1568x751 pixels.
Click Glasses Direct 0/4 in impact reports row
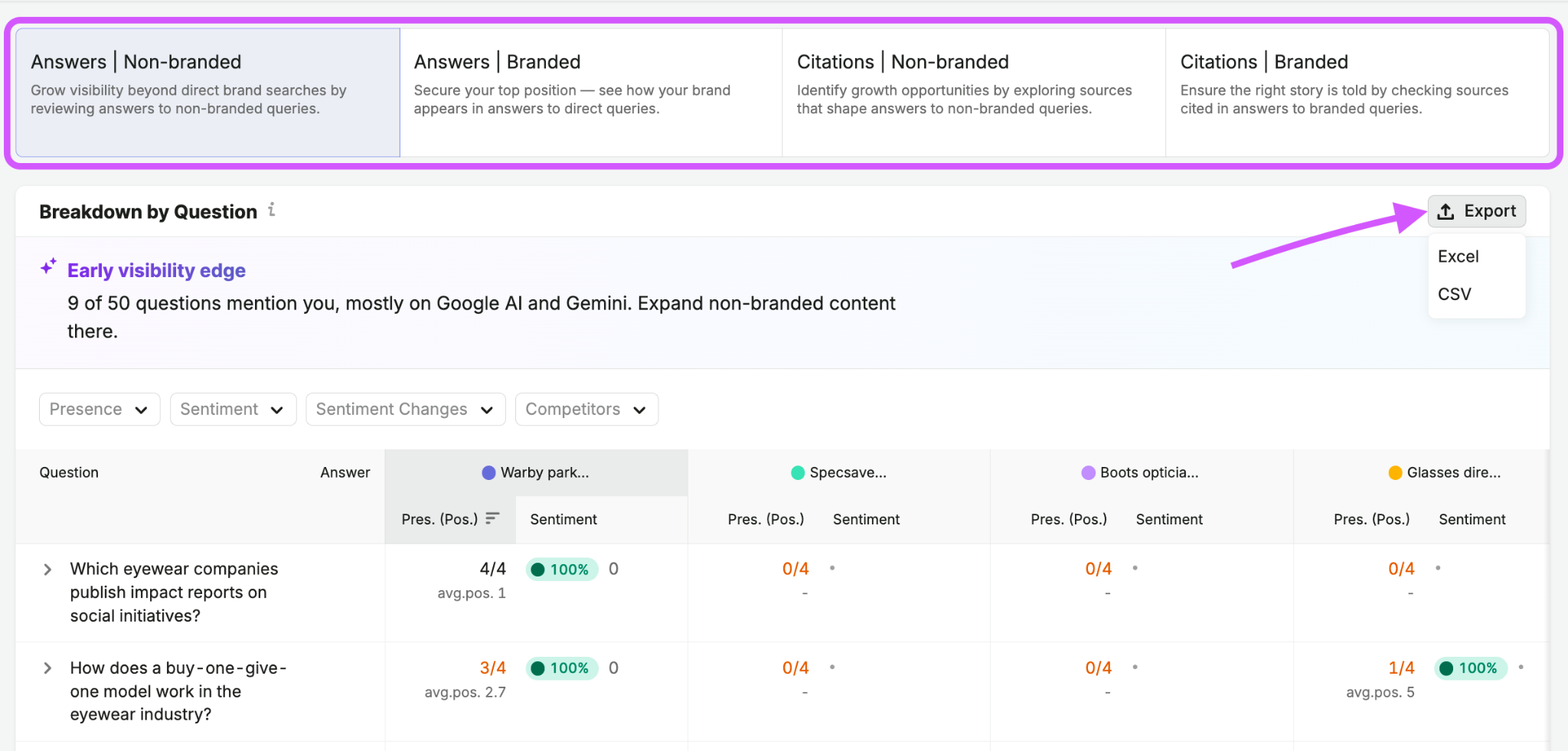pyautogui.click(x=1402, y=570)
